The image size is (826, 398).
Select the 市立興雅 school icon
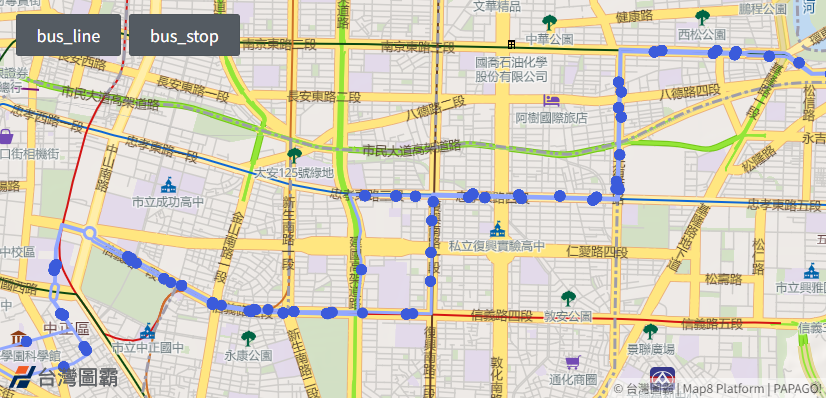click(811, 272)
